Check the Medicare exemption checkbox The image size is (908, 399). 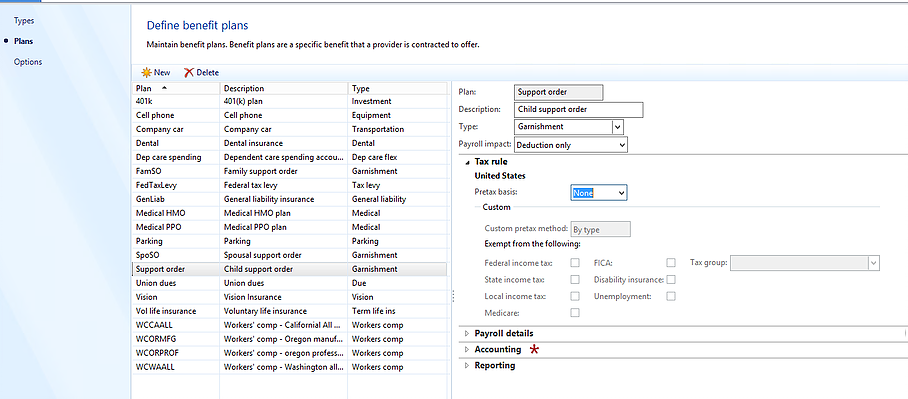point(575,313)
